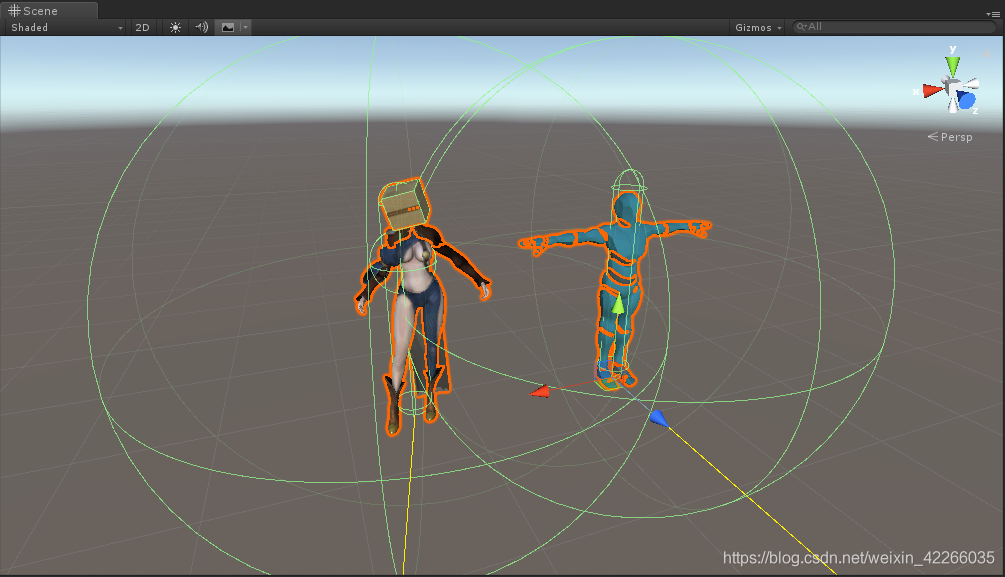Grab the blue Z move arrow handle

658,419
